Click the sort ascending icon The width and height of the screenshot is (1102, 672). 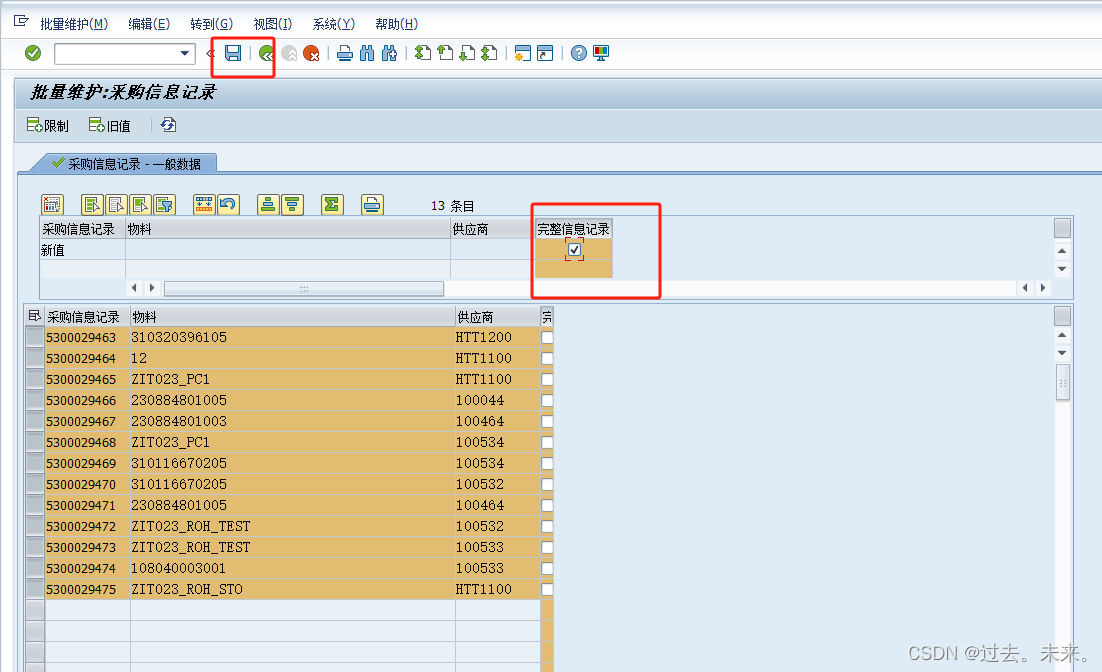click(x=268, y=205)
